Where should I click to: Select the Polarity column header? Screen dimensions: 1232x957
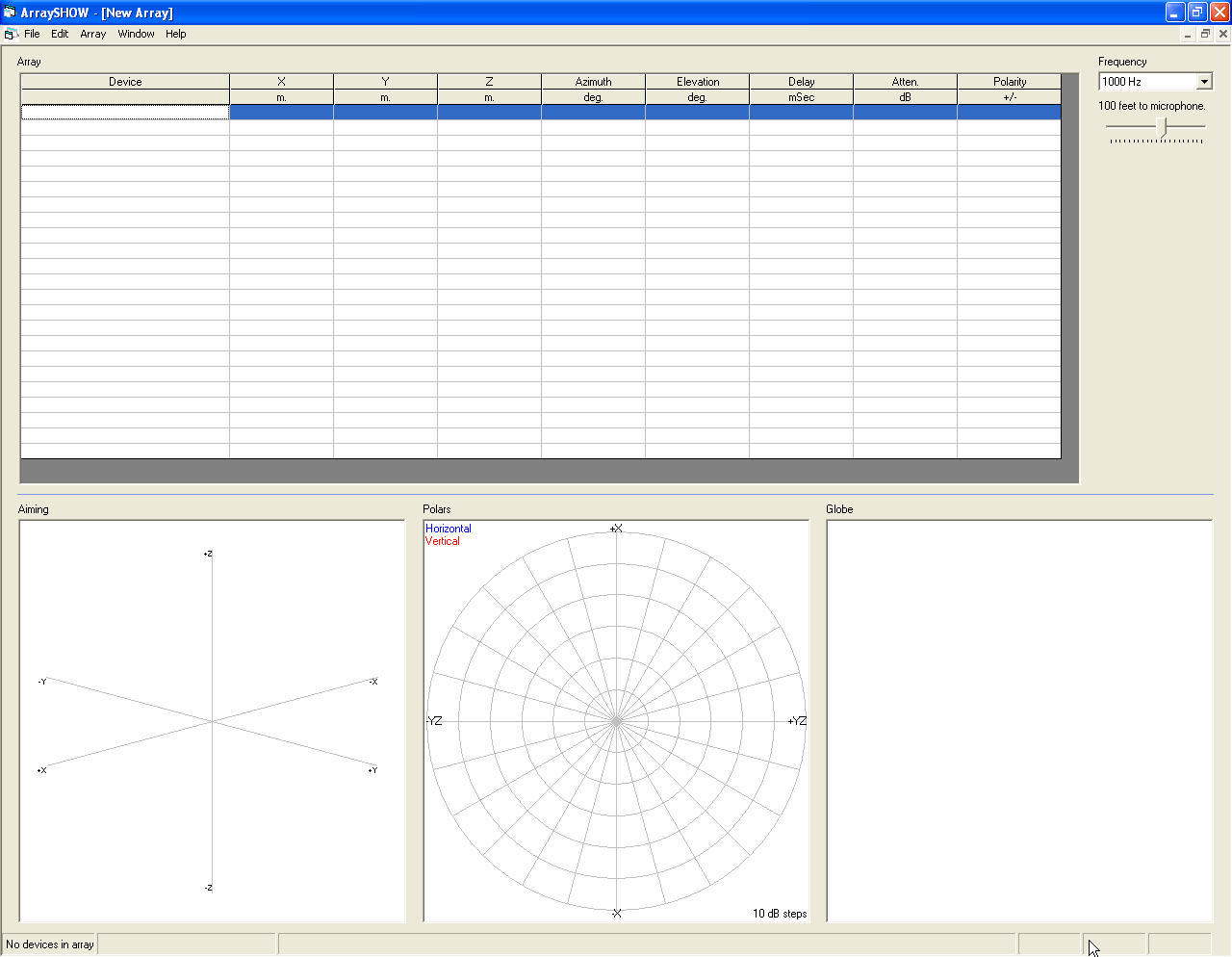(1009, 82)
